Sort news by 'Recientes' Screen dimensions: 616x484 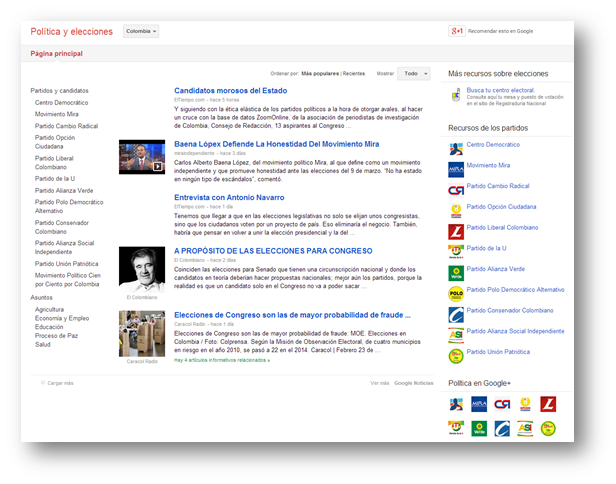(354, 74)
